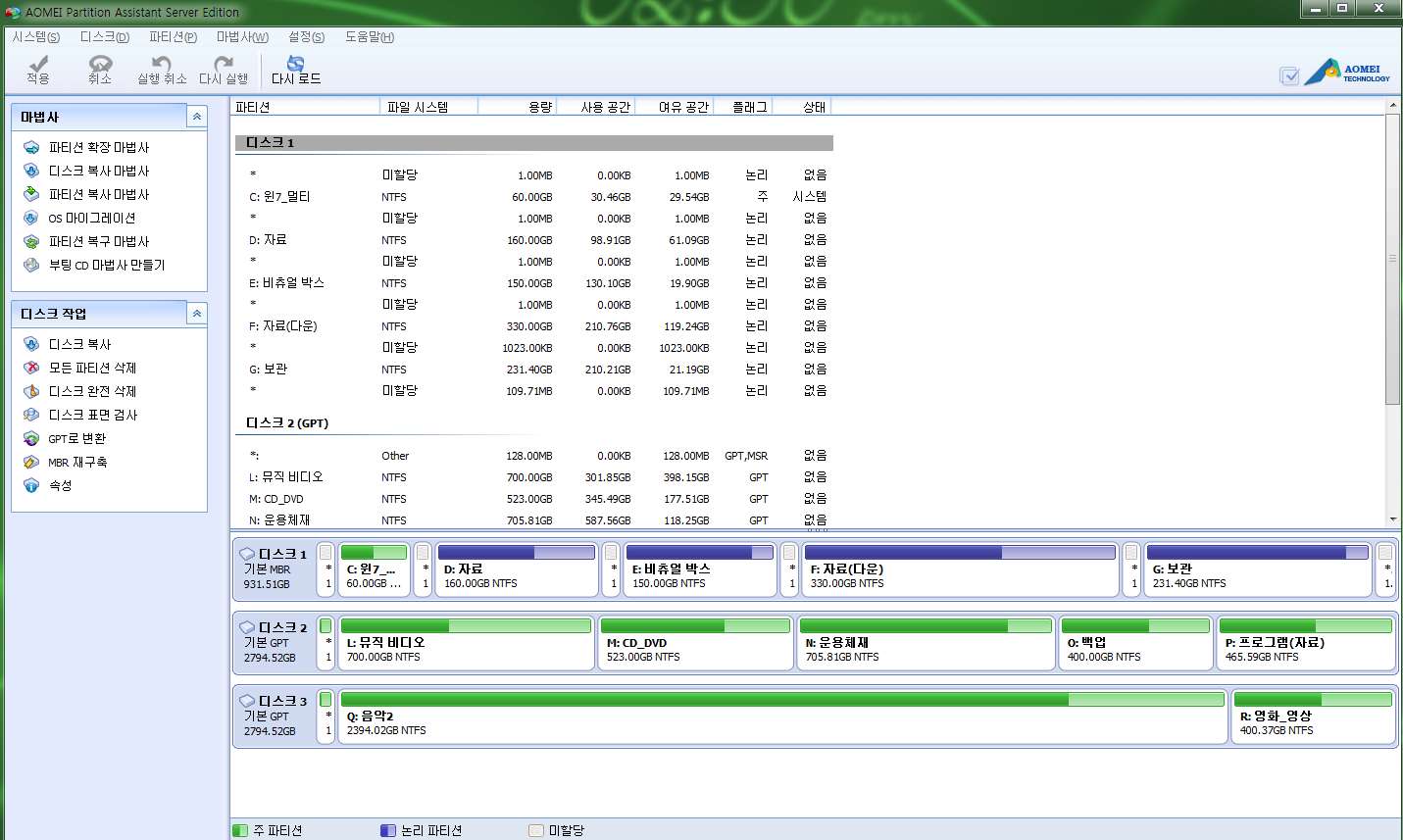Select the M: CD_DVD list row

click(x=534, y=499)
